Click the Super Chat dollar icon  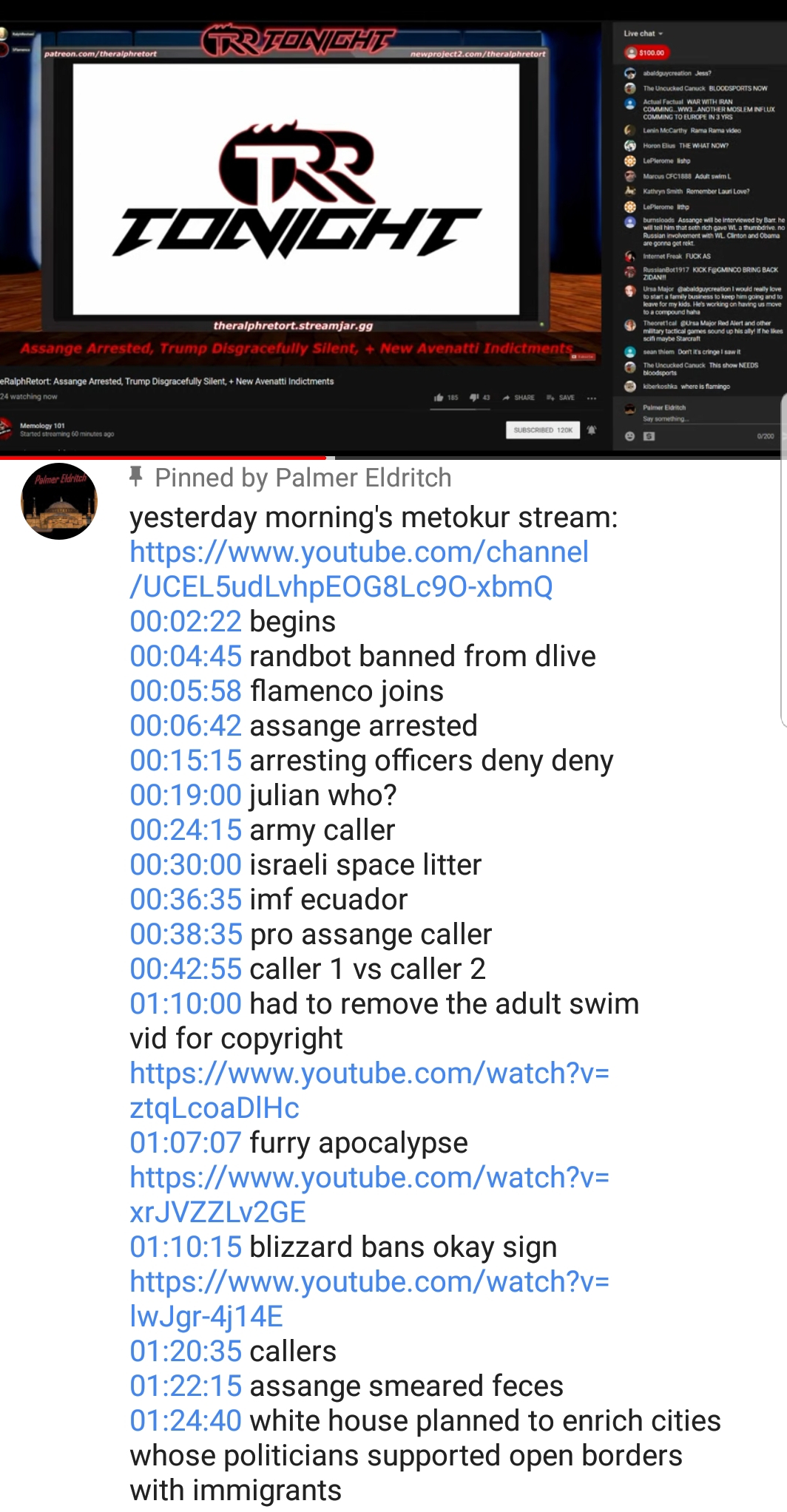(x=649, y=436)
